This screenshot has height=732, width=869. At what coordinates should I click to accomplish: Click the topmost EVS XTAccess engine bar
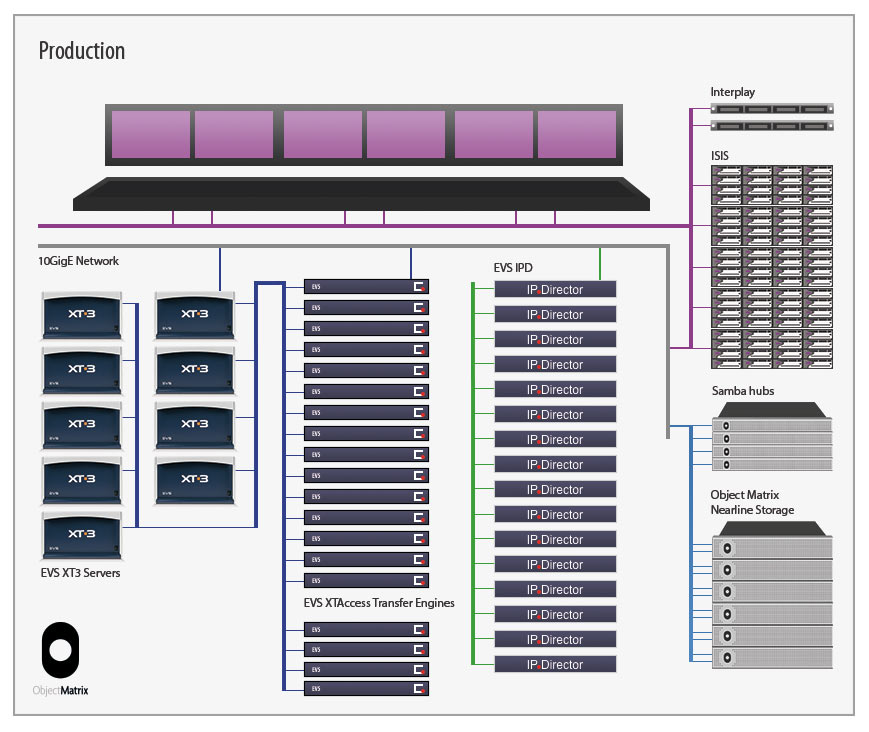point(366,286)
